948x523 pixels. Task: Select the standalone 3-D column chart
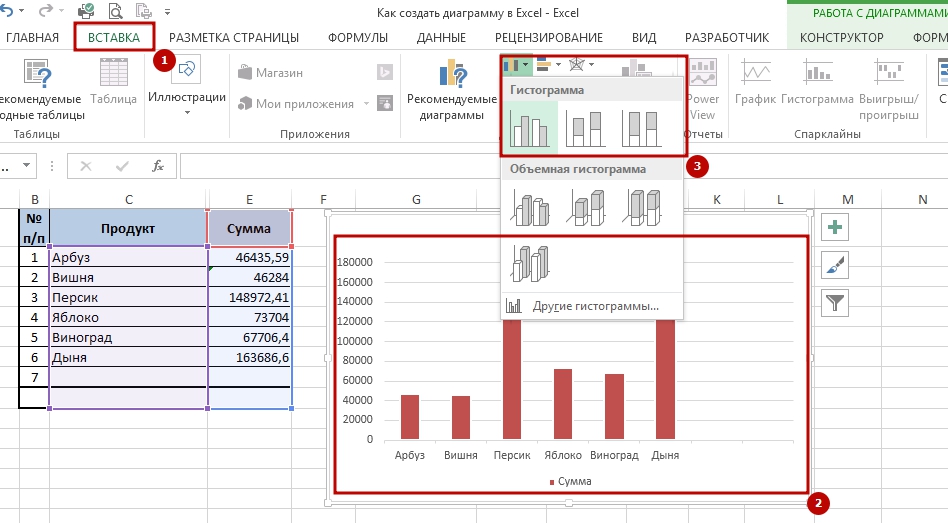530,262
